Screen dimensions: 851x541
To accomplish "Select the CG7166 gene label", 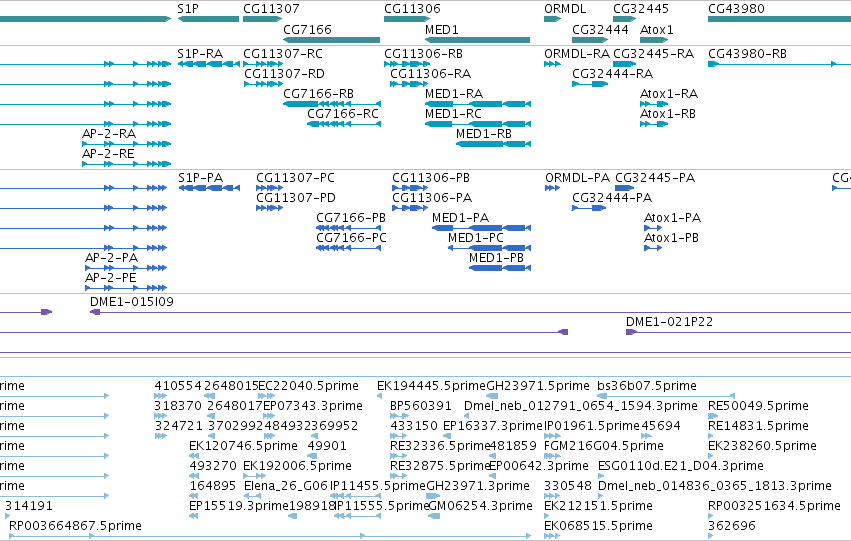I will [x=307, y=29].
